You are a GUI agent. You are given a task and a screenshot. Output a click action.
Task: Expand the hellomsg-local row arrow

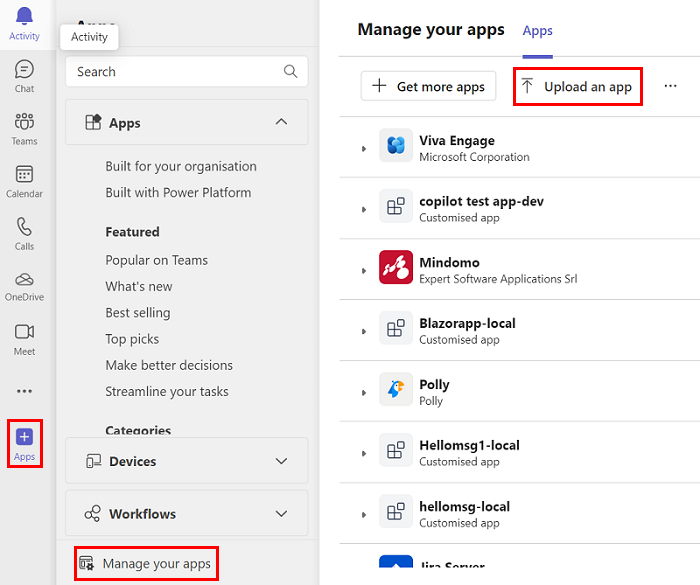point(364,514)
